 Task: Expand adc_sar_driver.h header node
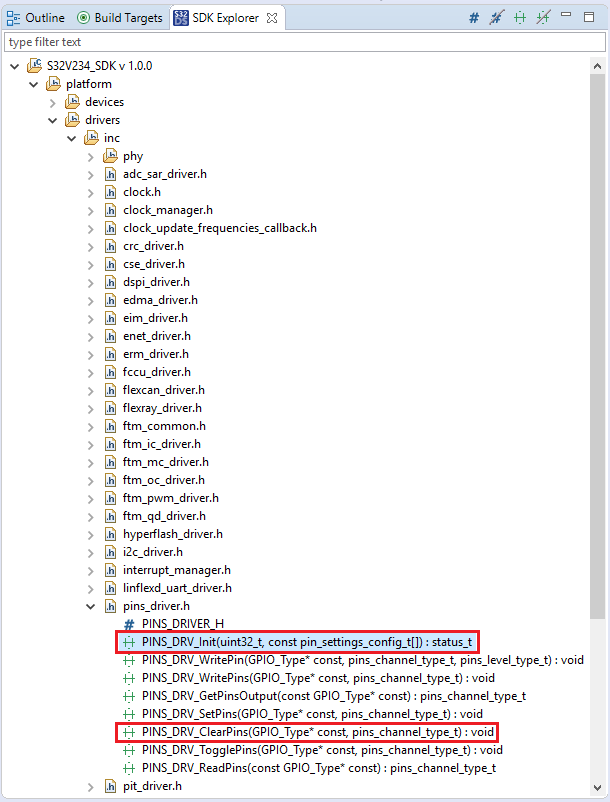(91, 174)
